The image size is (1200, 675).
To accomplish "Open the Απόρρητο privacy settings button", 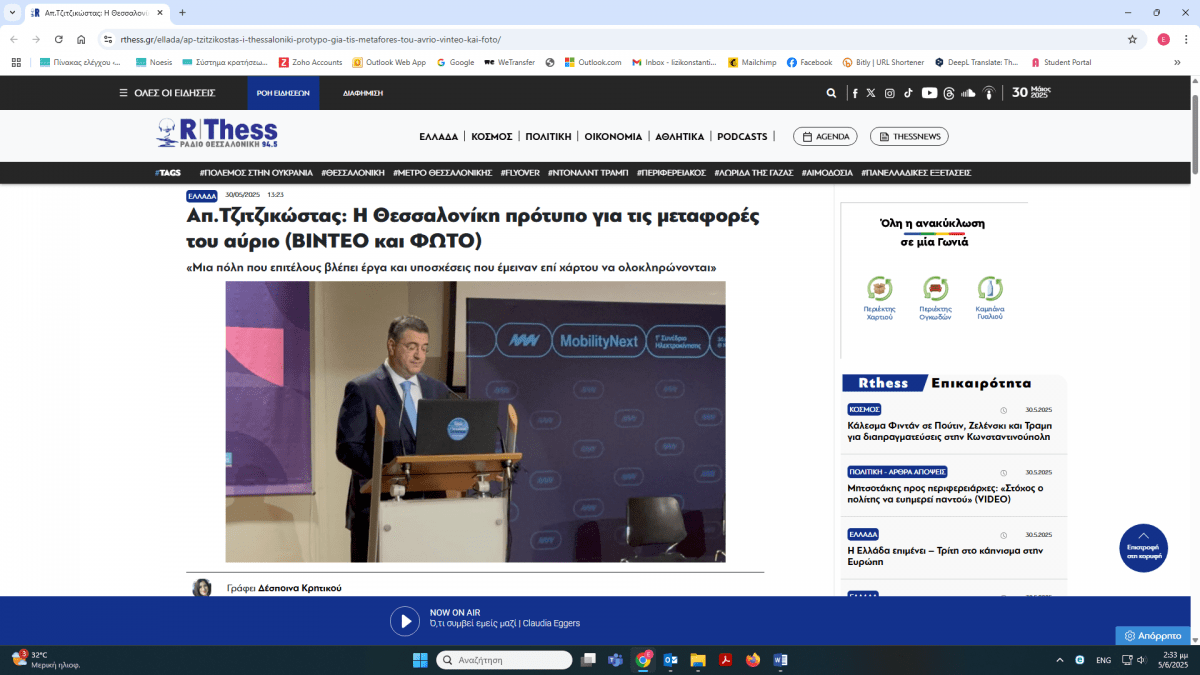I will (1153, 636).
